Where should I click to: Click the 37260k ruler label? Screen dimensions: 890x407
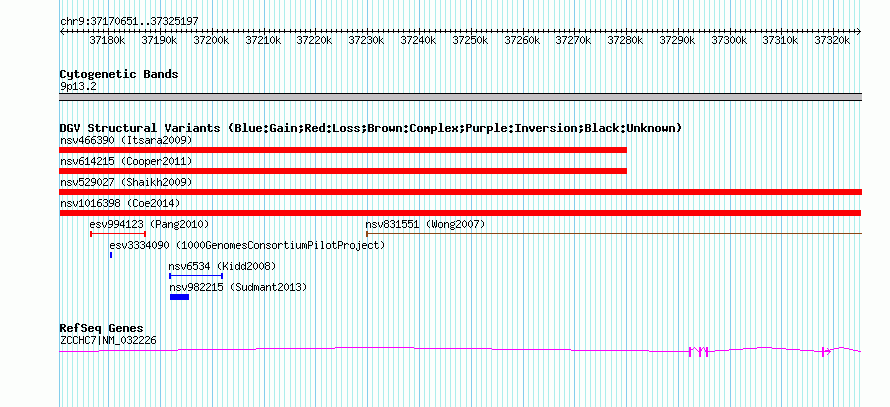(523, 40)
